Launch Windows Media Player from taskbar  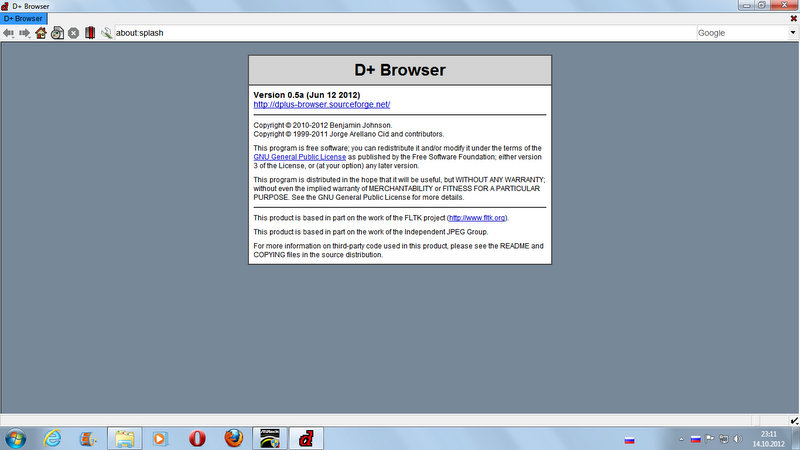160,438
